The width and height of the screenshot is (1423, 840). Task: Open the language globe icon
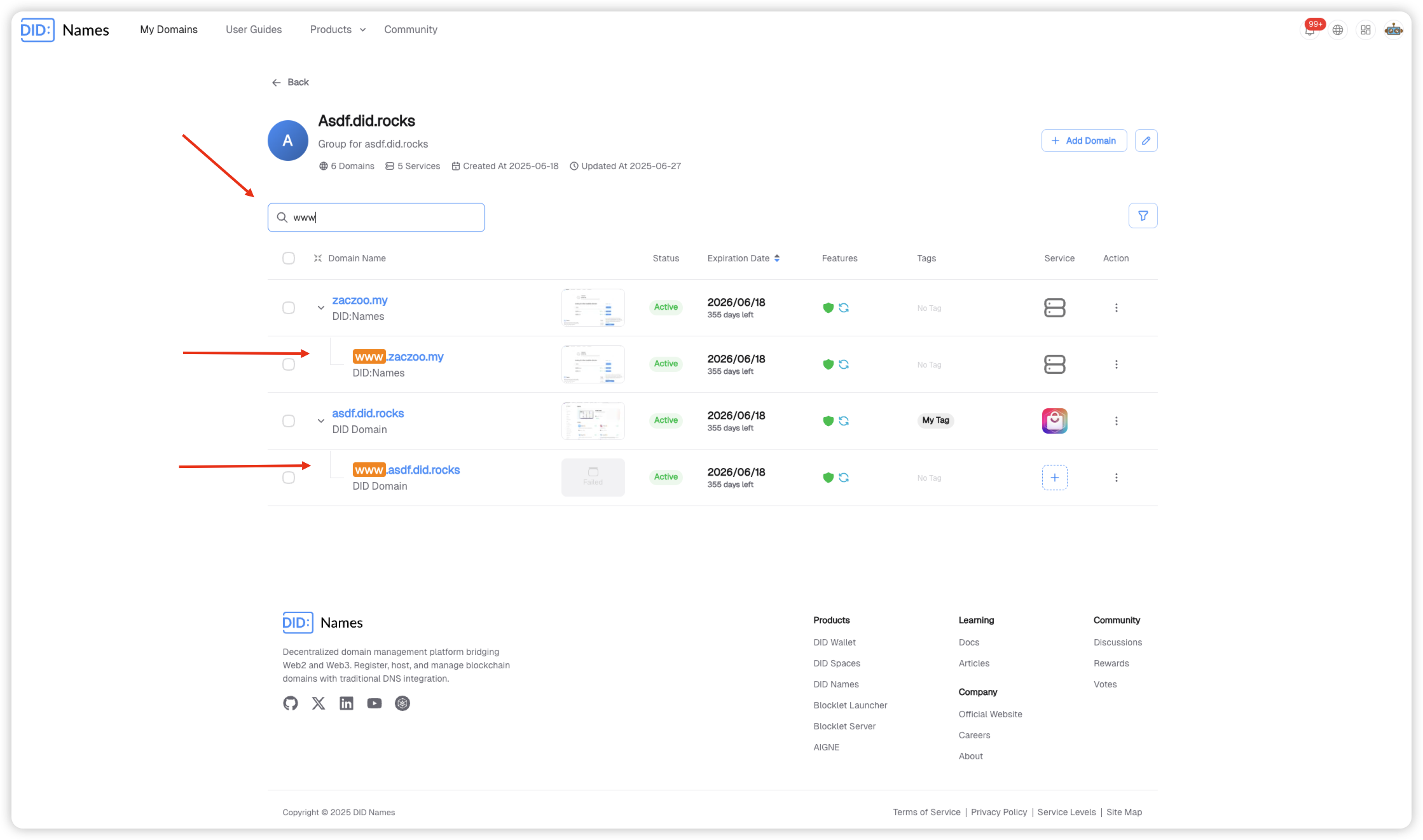click(1338, 30)
